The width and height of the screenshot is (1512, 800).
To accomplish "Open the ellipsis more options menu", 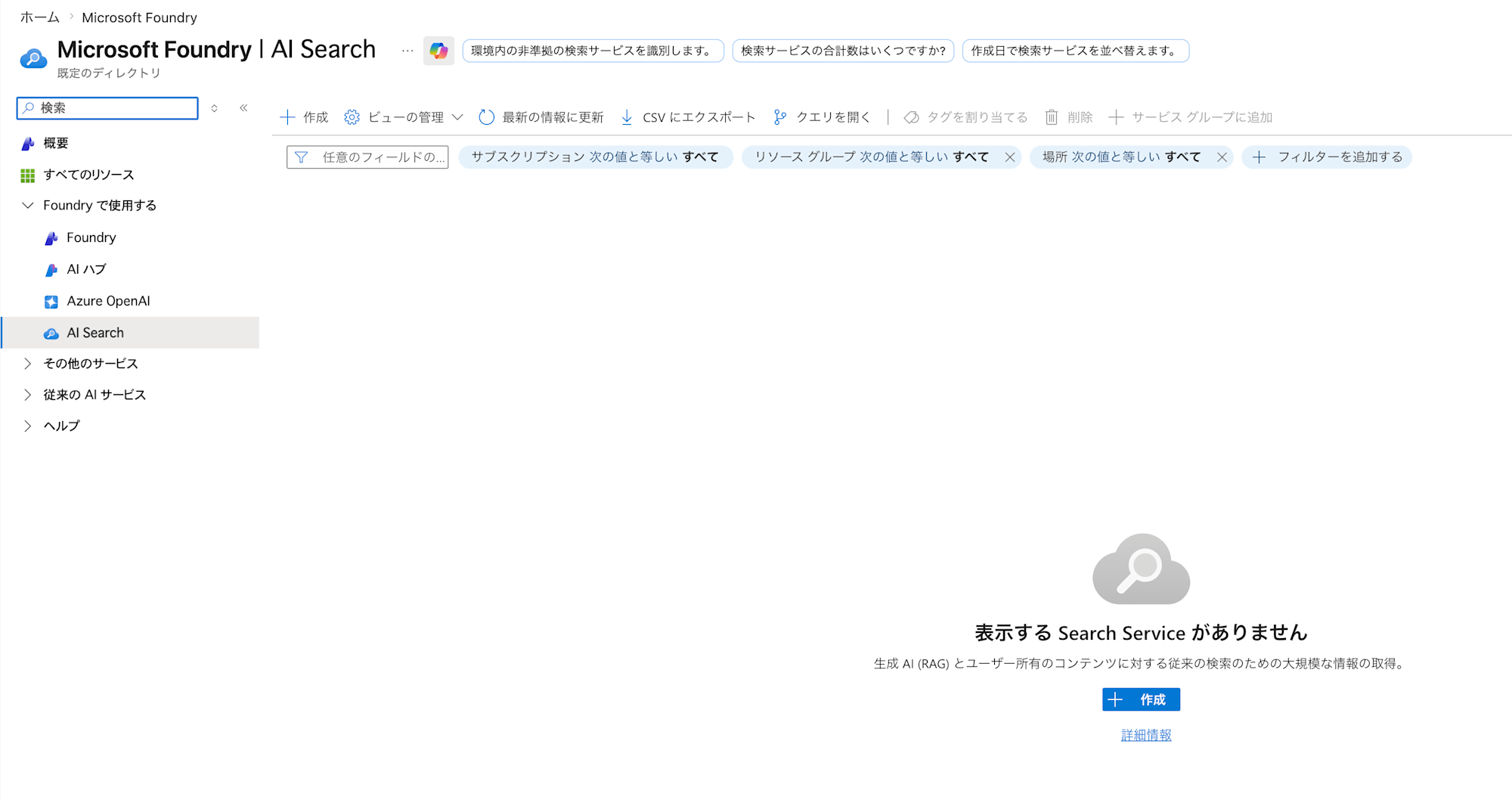I will pyautogui.click(x=407, y=51).
